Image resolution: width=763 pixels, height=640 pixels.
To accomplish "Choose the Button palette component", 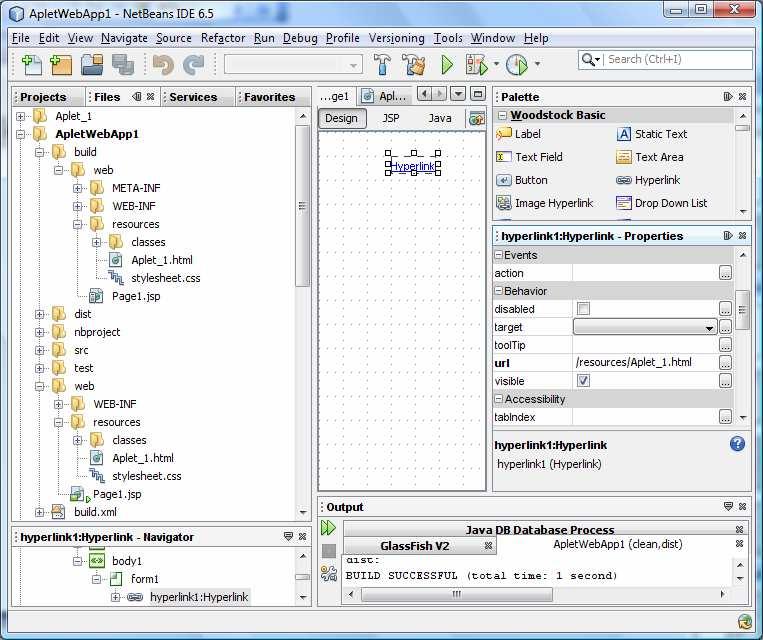I will point(522,180).
